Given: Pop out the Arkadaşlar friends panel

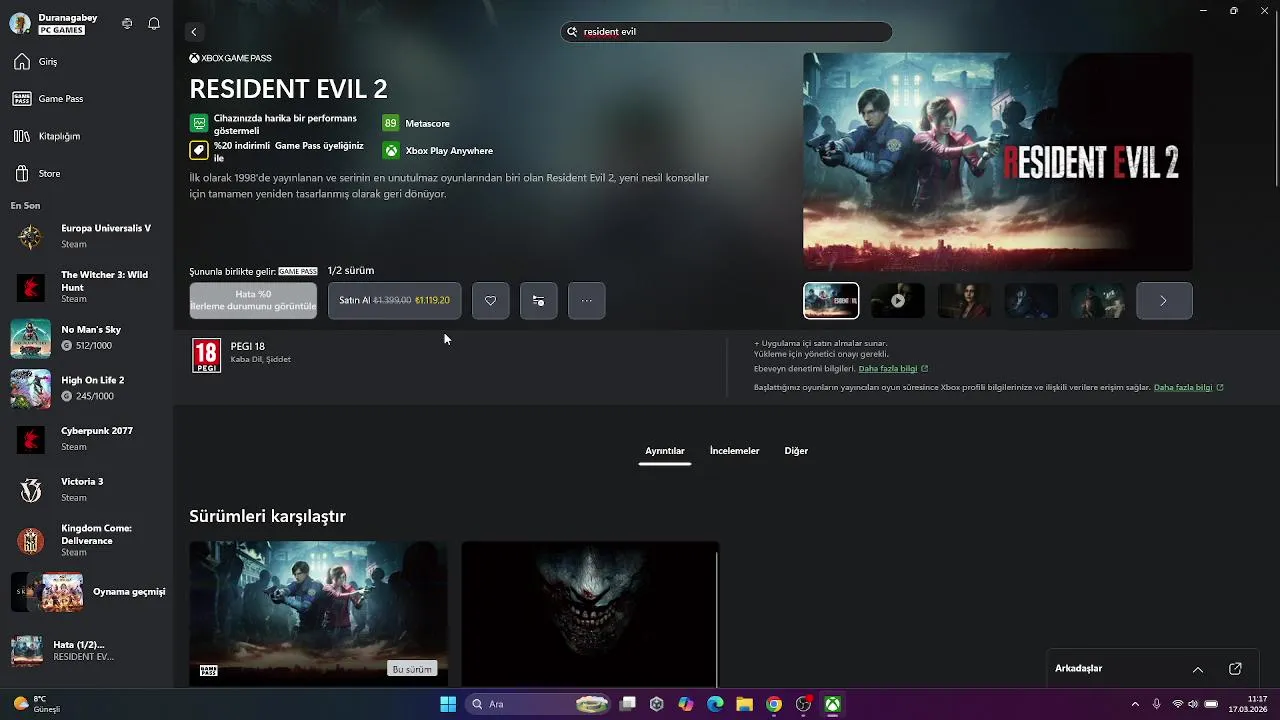Looking at the screenshot, I should 1235,669.
